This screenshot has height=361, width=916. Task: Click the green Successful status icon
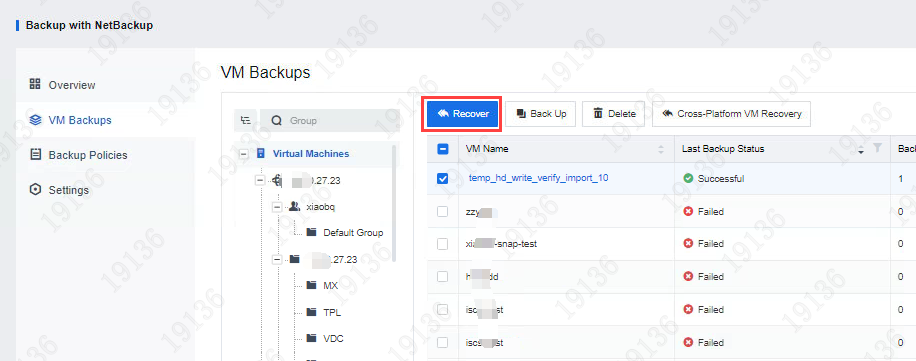[x=688, y=178]
